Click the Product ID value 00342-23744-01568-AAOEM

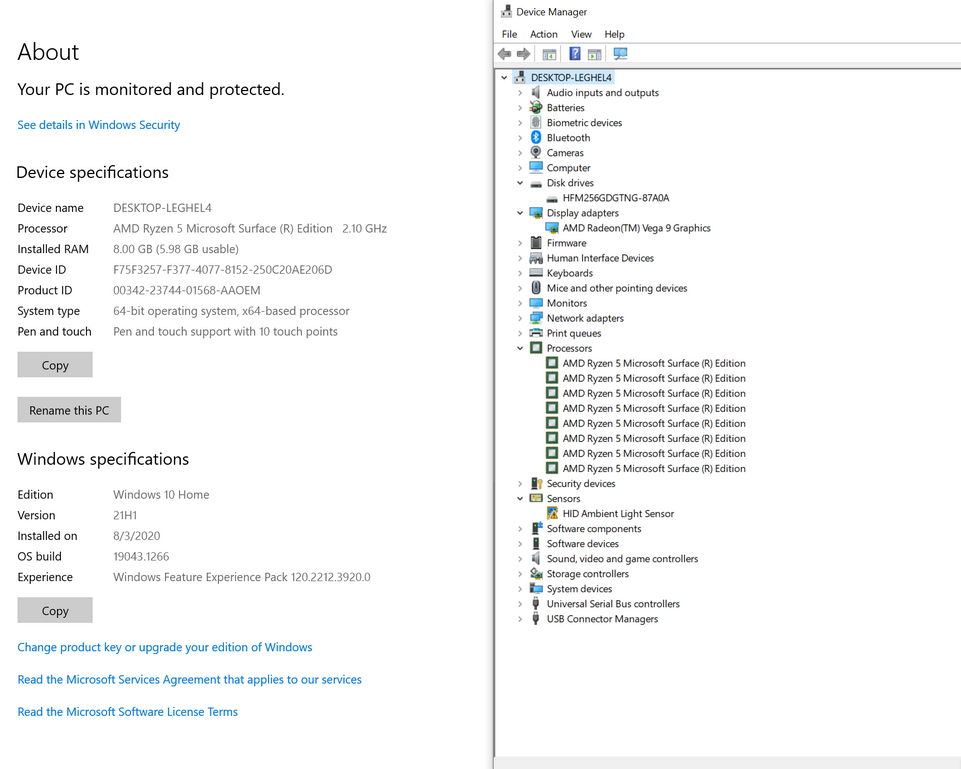tap(187, 290)
